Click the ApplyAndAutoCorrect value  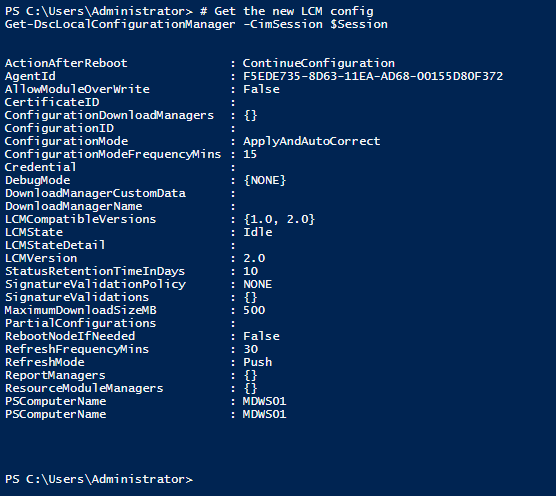[311, 141]
